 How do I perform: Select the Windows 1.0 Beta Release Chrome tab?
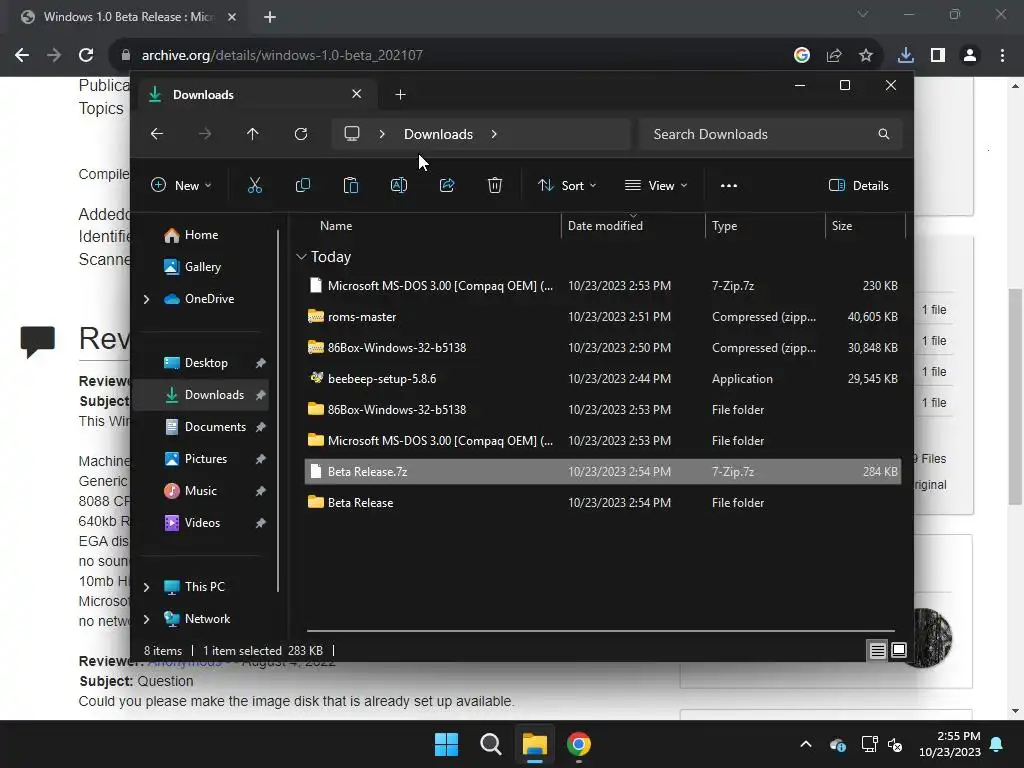(x=128, y=17)
